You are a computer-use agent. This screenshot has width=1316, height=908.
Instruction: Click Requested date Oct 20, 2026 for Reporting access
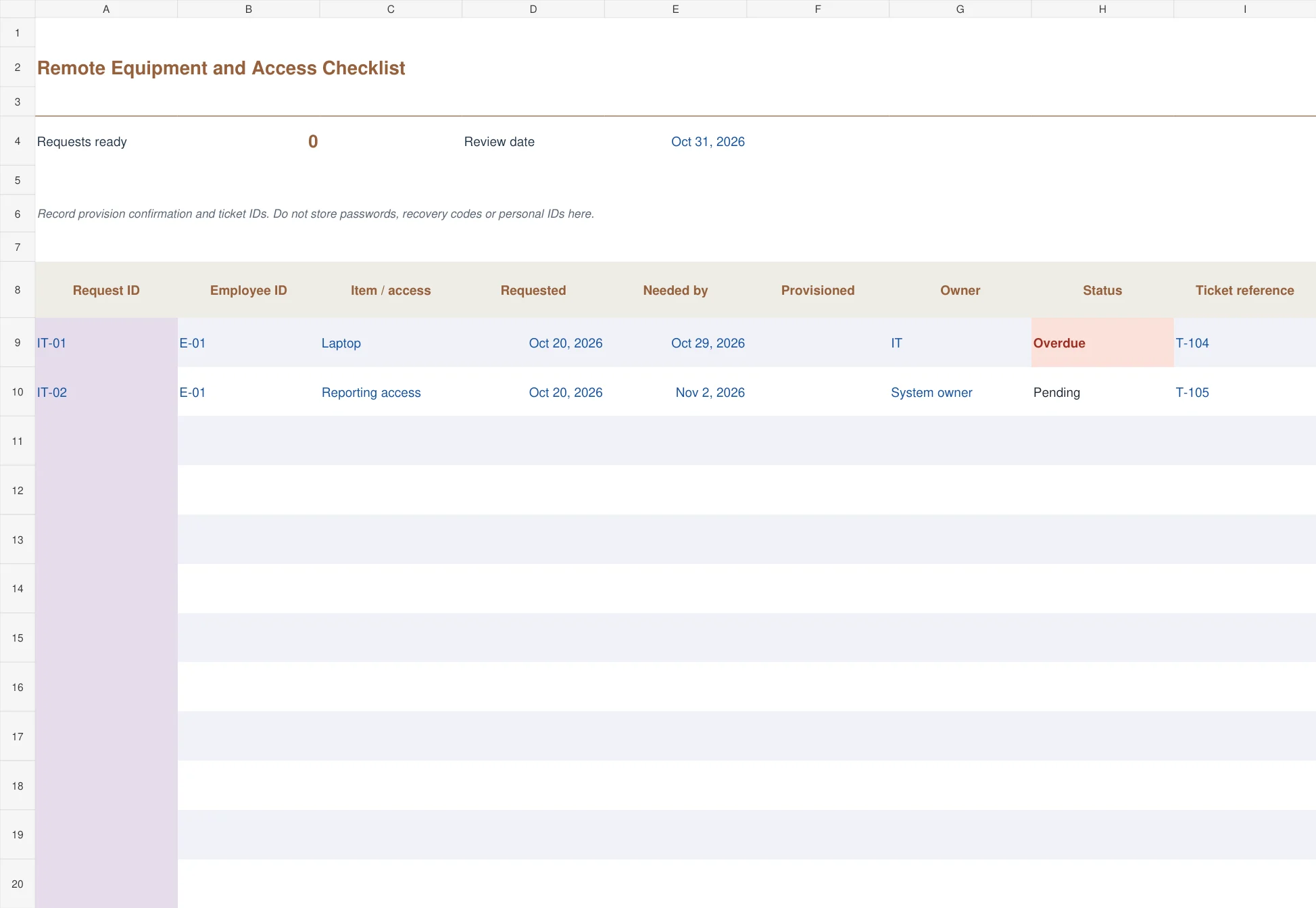click(x=533, y=392)
